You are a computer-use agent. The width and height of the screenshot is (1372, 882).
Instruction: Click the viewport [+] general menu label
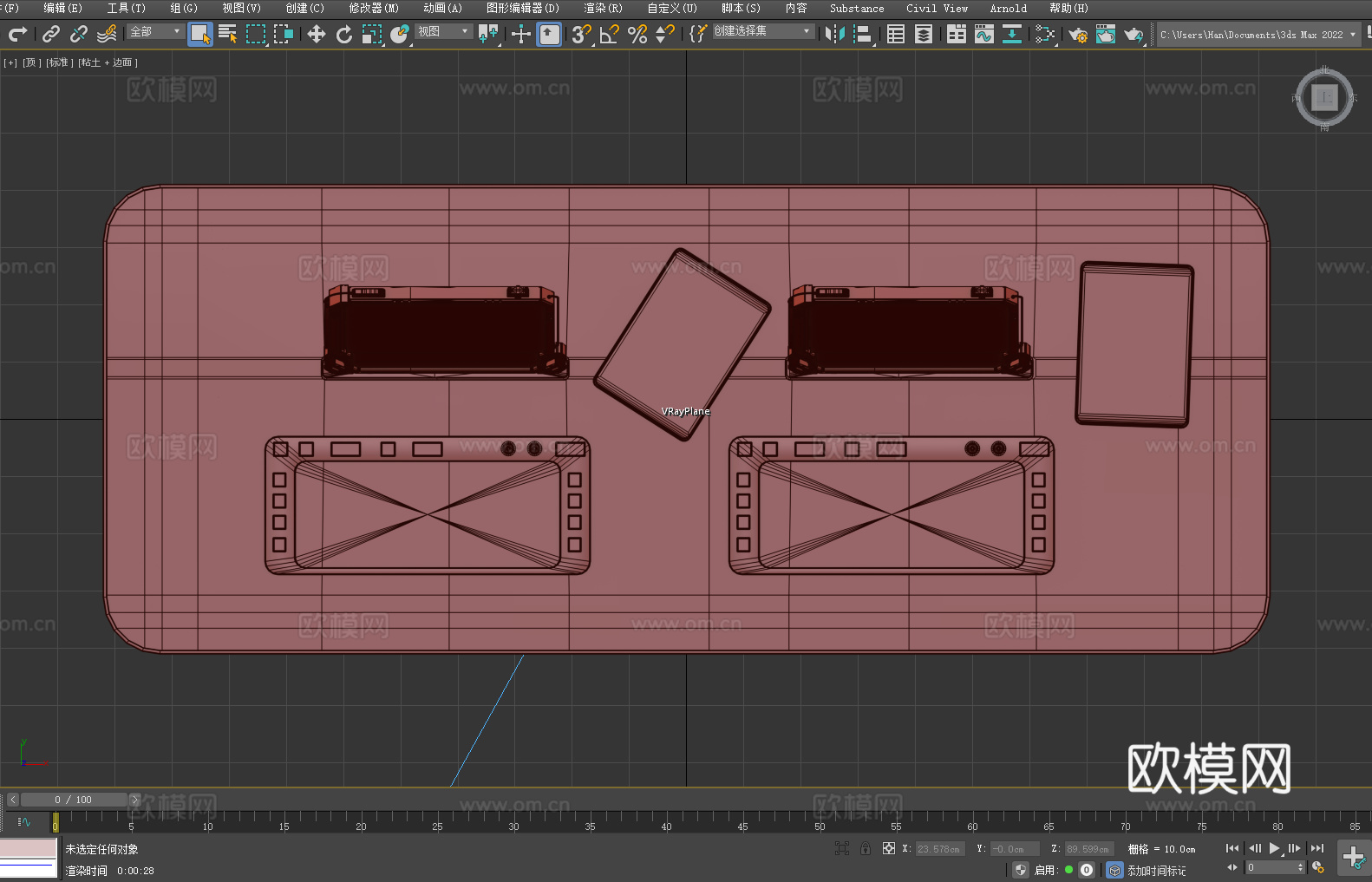(x=10, y=62)
